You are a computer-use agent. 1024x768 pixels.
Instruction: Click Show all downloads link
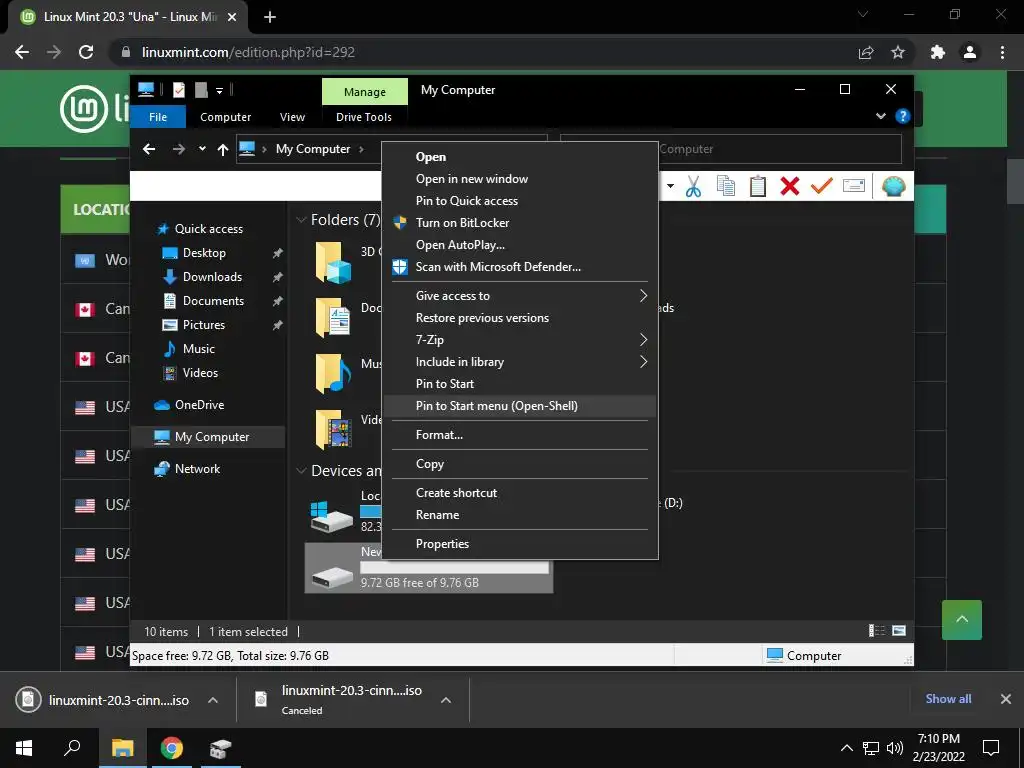pos(948,699)
